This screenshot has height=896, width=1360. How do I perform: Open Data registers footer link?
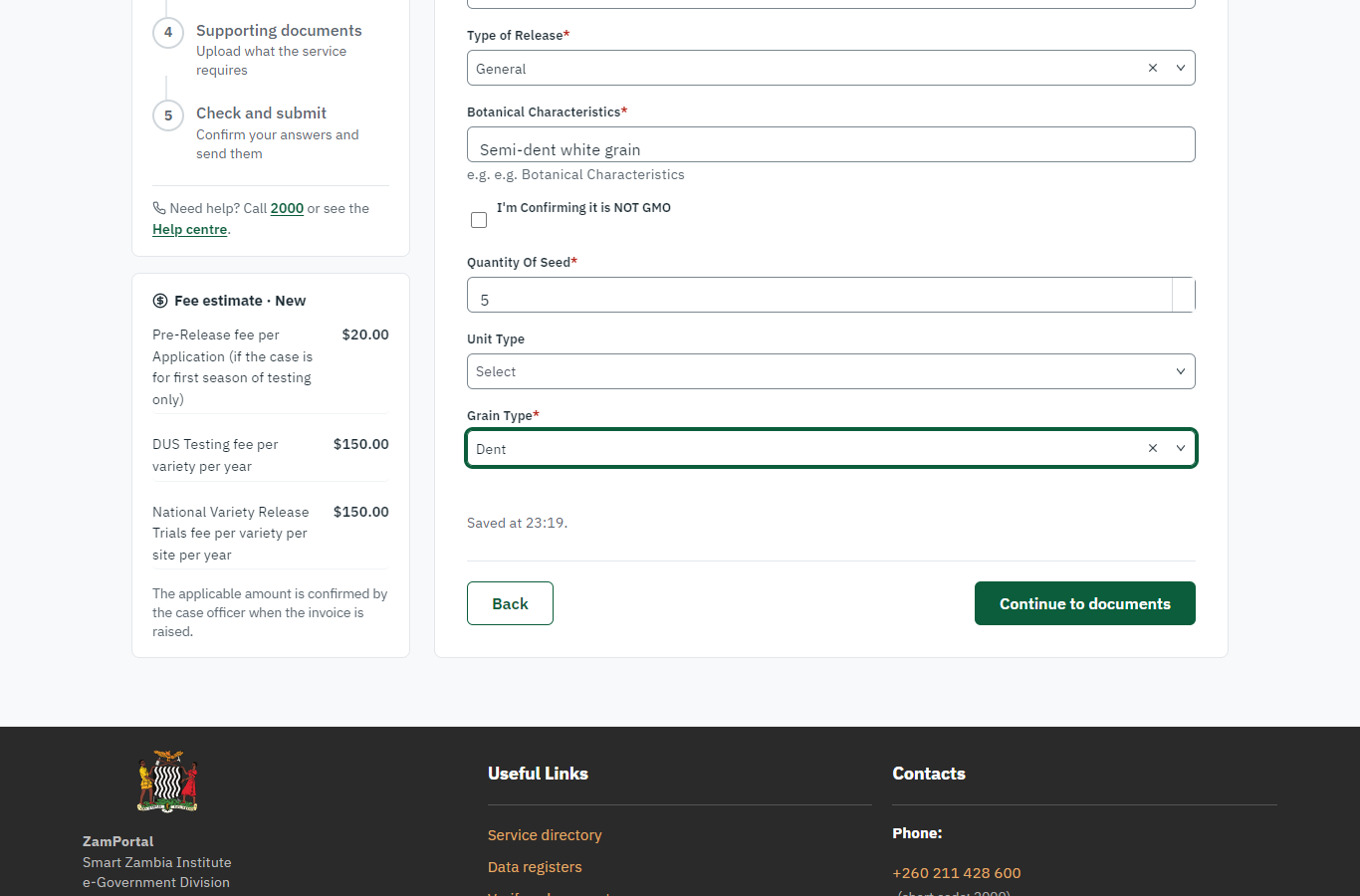tap(535, 867)
